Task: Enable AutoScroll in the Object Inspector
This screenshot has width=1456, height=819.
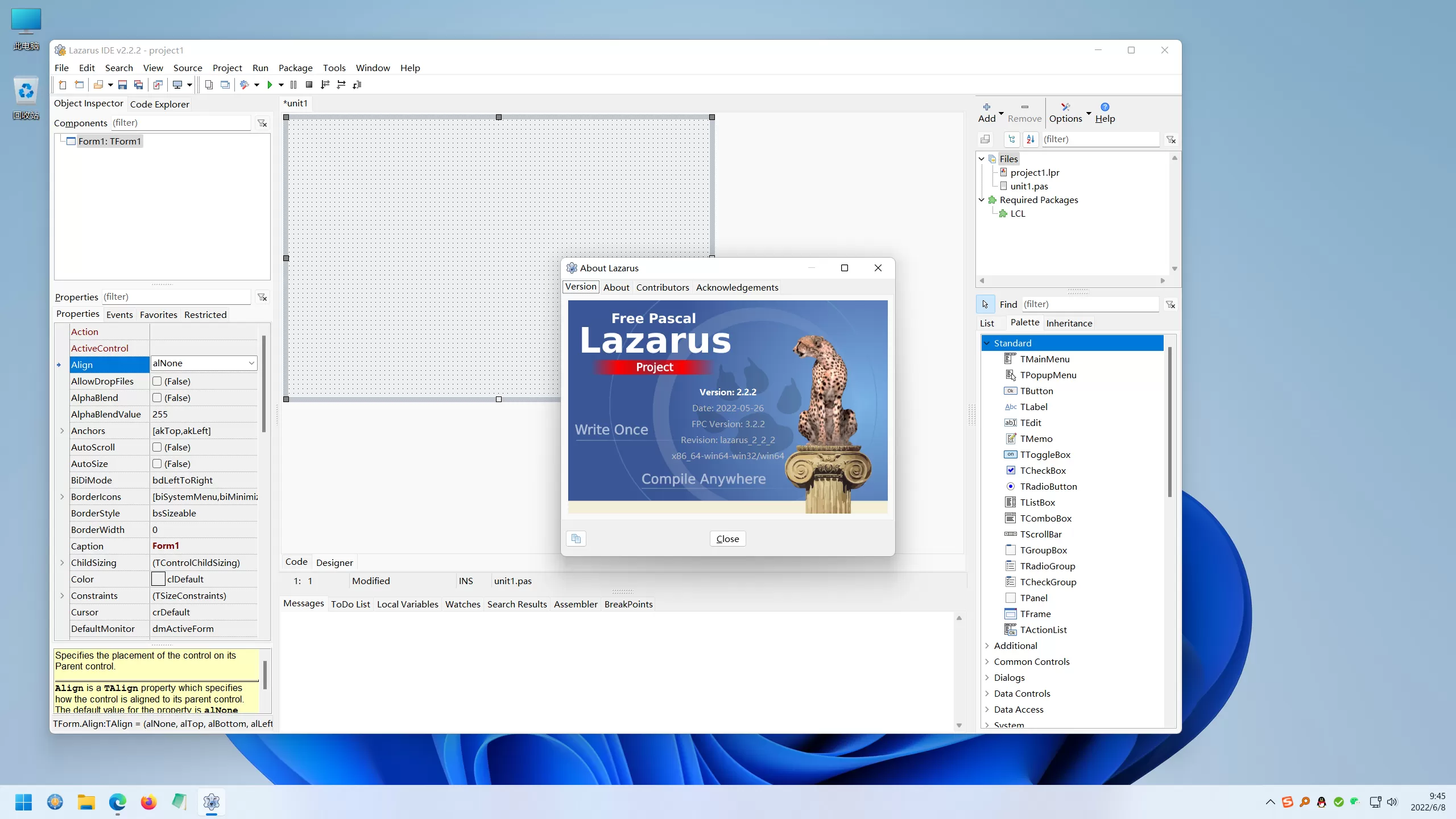Action: click(158, 447)
